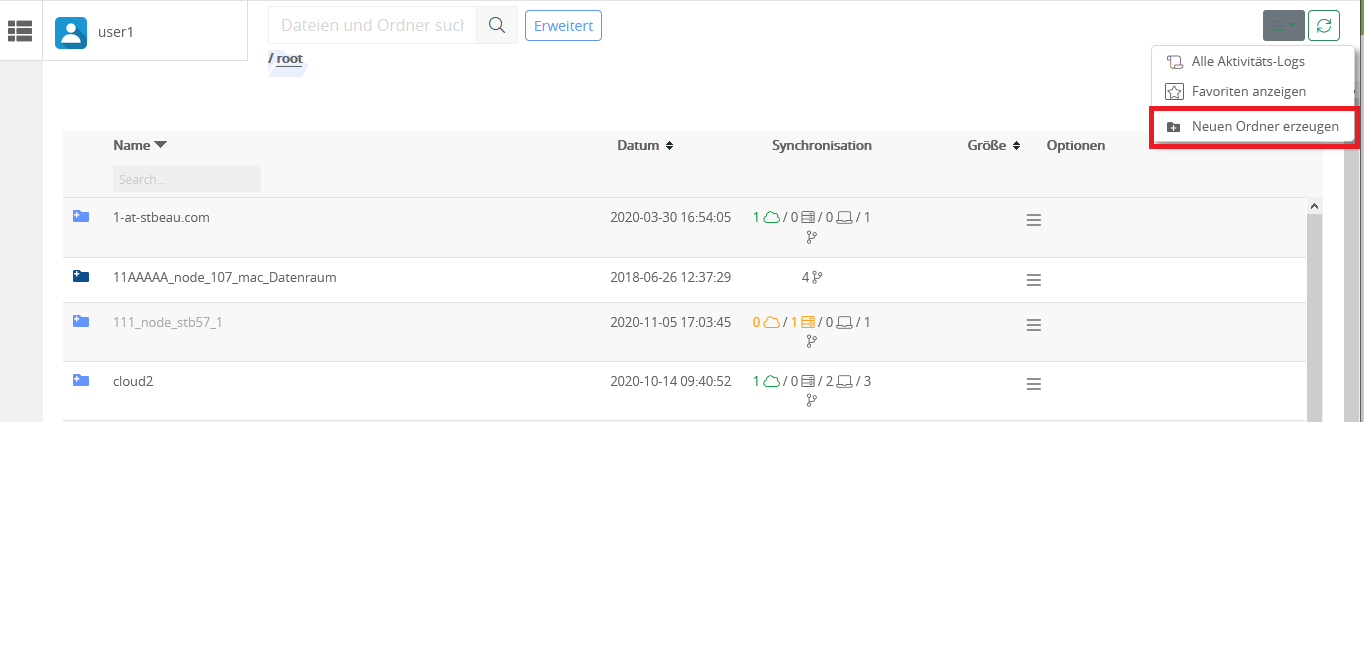Focus the Dateien und Ordner search field
Viewport: 1364px width, 648px height.
372,25
